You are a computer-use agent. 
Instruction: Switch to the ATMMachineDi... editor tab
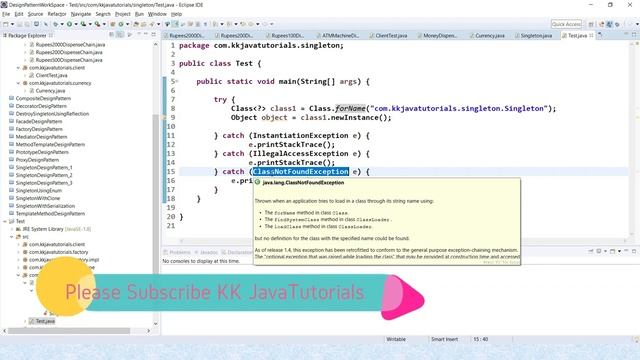coord(337,36)
